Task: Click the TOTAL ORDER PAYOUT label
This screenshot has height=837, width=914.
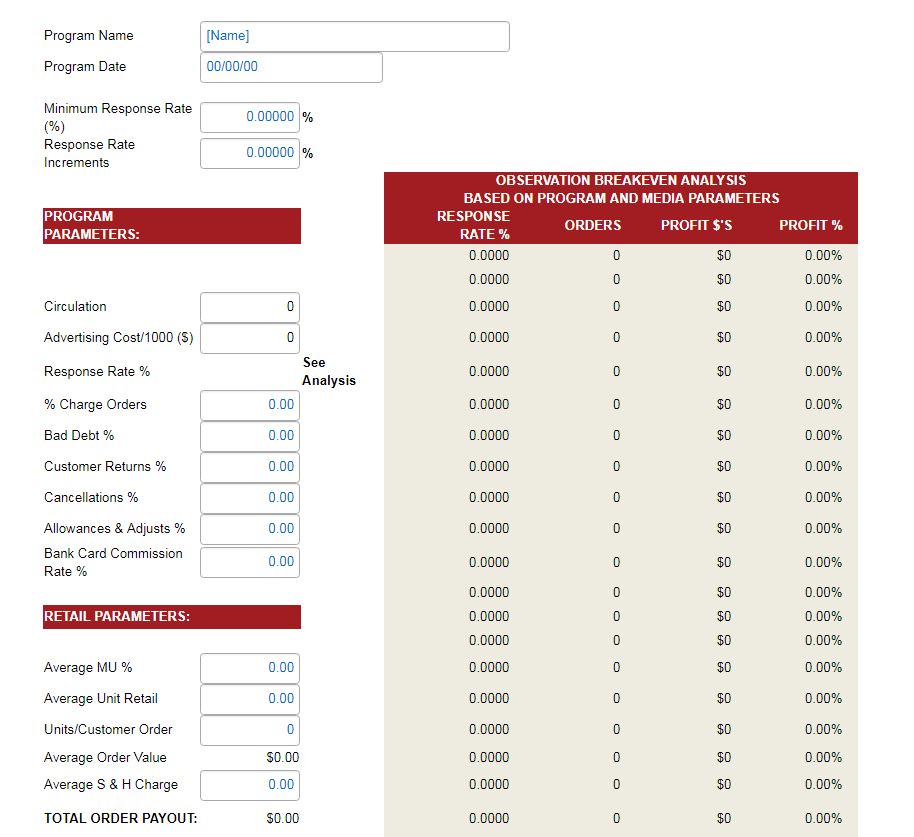Action: [121, 818]
